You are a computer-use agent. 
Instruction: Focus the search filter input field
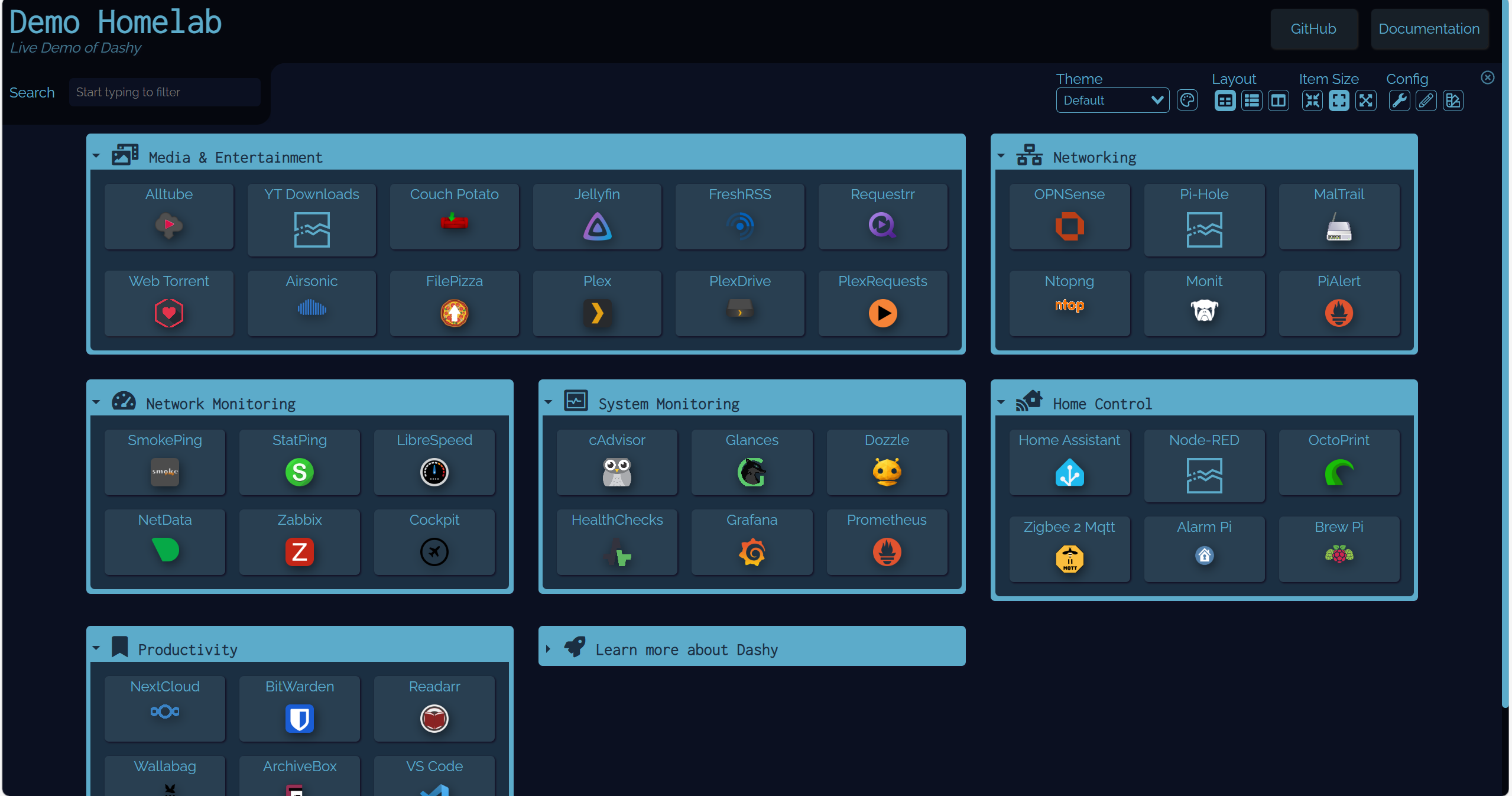tap(164, 92)
